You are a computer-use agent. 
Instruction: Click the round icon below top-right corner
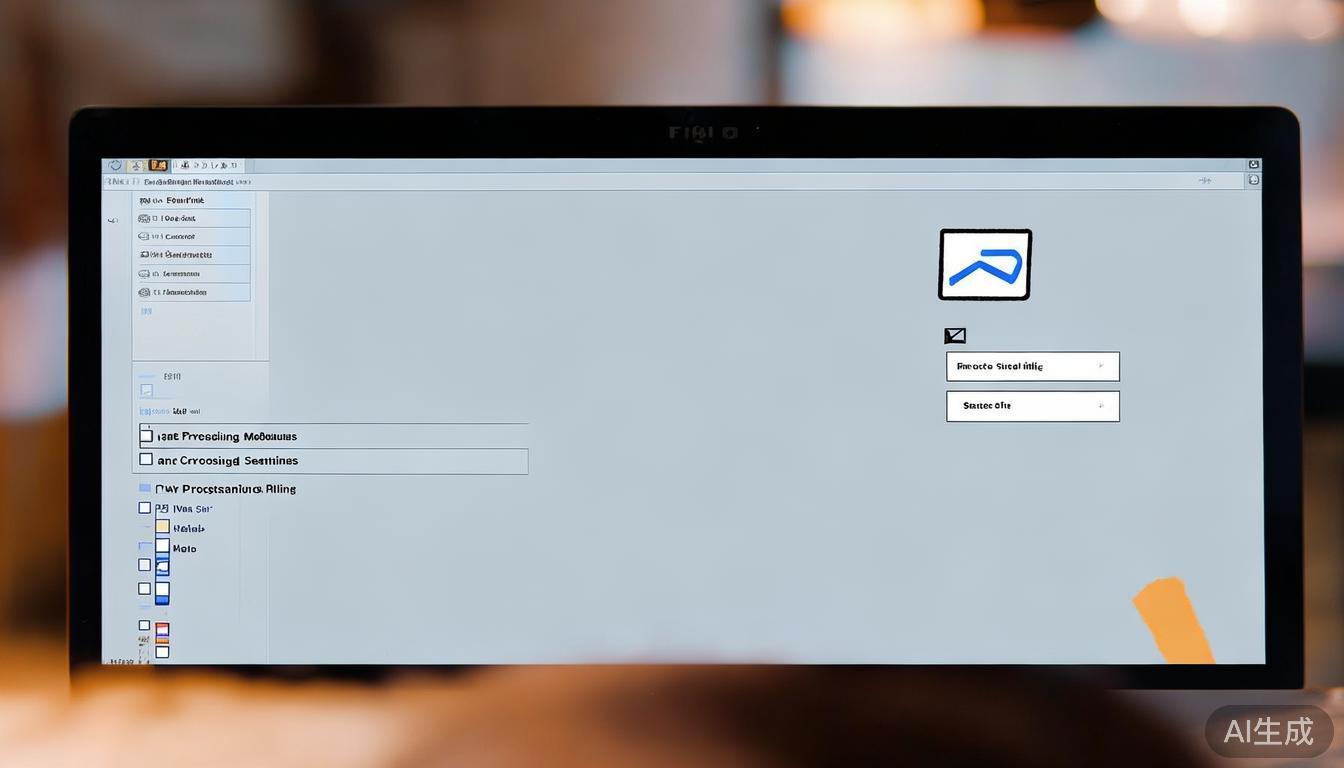1253,180
